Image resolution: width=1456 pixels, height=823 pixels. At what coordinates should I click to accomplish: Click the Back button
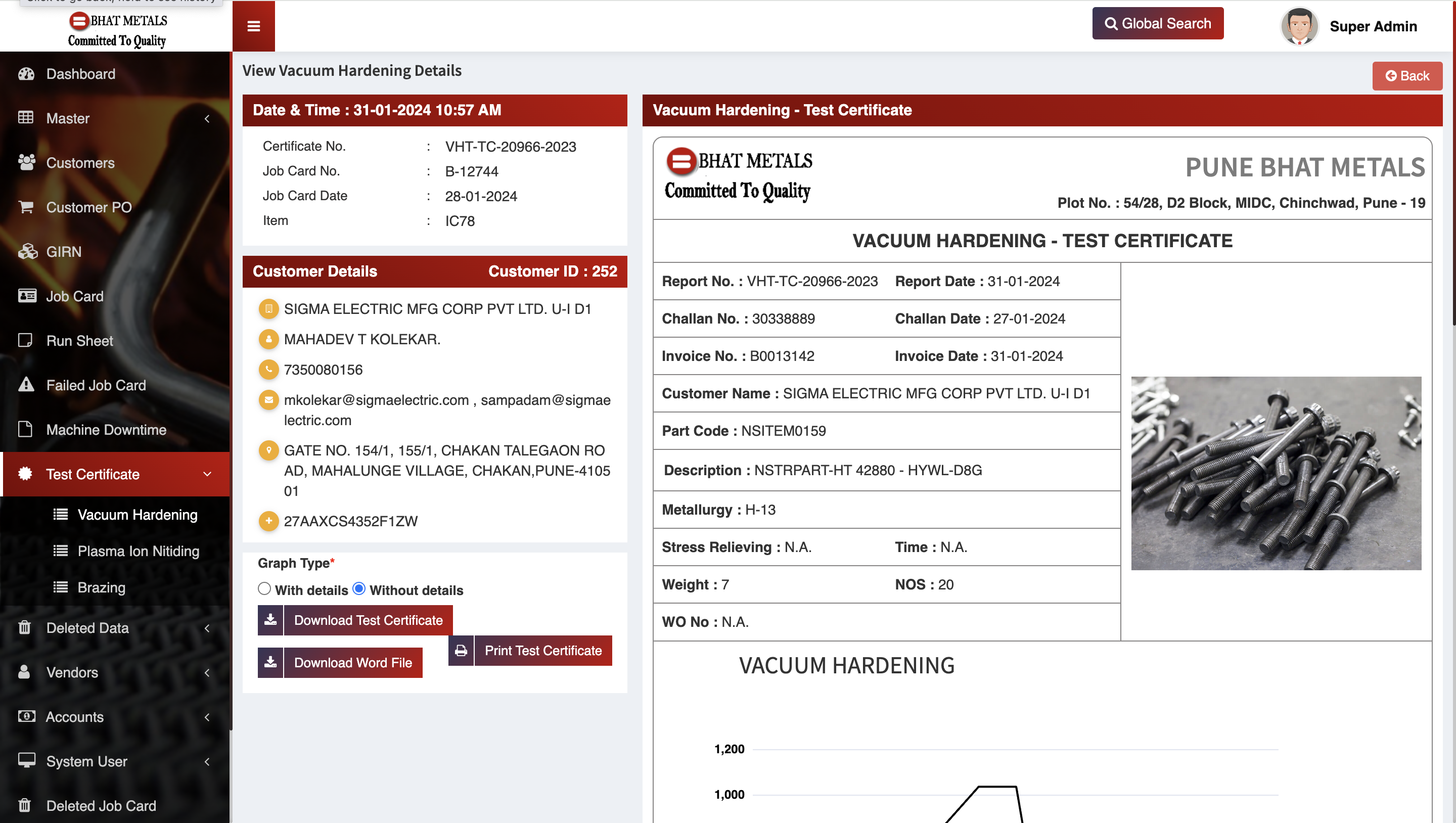pos(1407,76)
